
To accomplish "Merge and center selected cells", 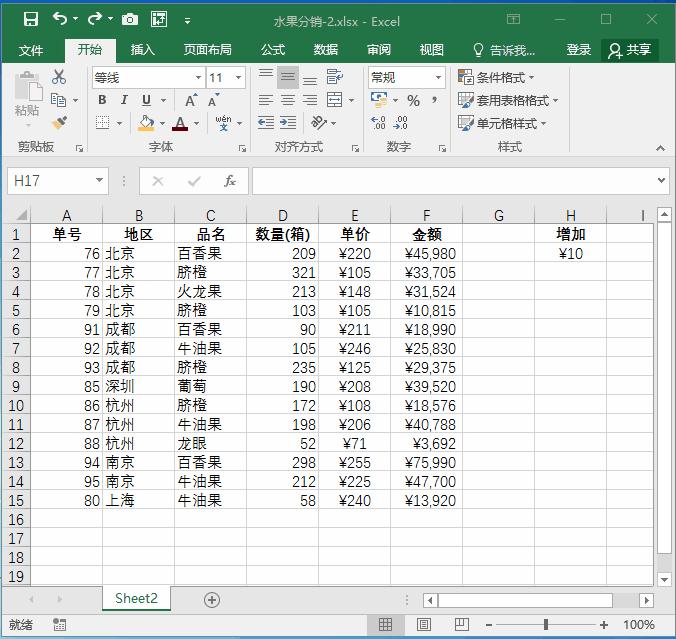I will [335, 100].
